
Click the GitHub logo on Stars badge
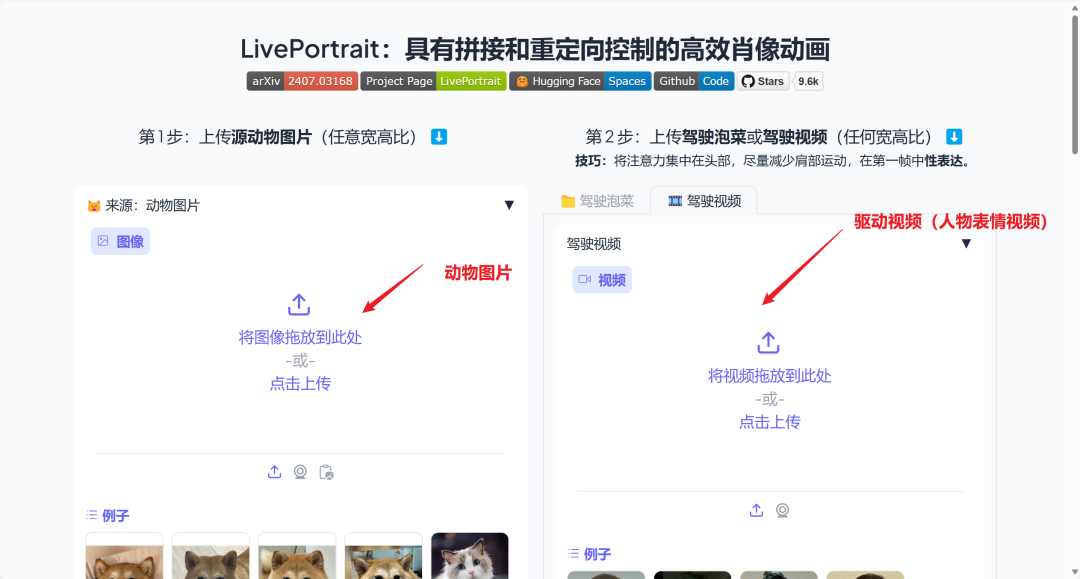[x=748, y=81]
